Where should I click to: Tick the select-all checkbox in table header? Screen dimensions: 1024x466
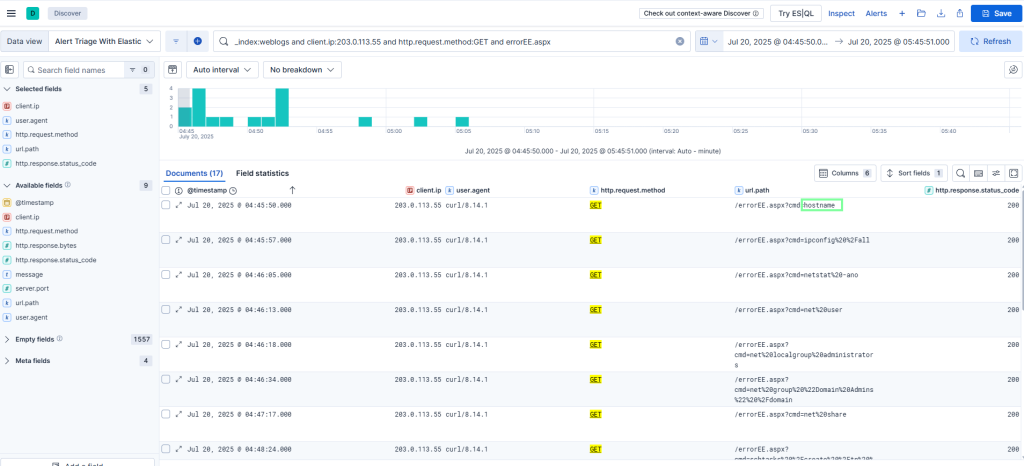(166, 189)
